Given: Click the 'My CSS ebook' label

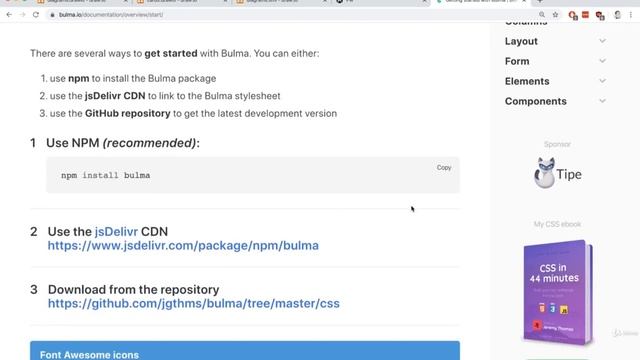Looking at the screenshot, I should (557, 224).
